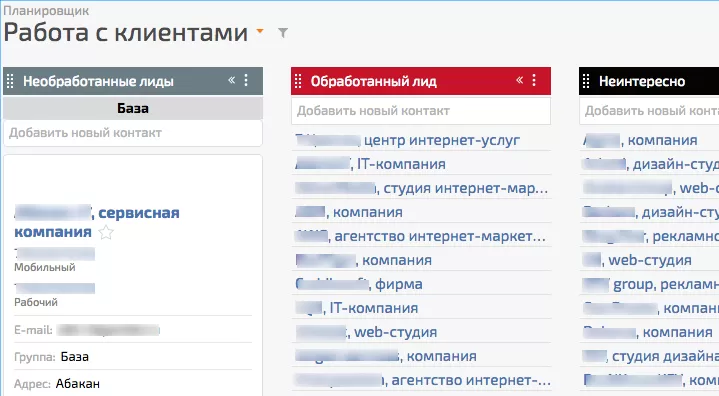Image resolution: width=719 pixels, height=396 pixels.
Task: Collapse the Обработанный лид column
Action: 520,80
